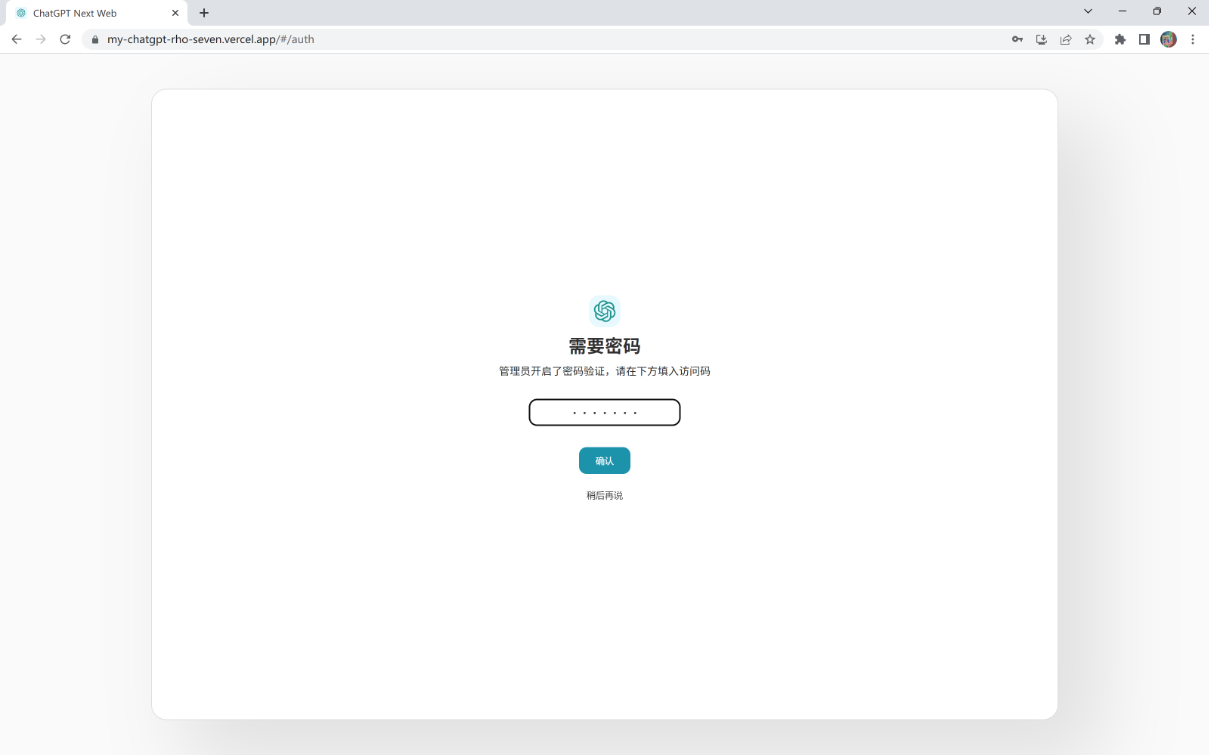Restore down the browser window
The height and width of the screenshot is (755, 1209).
pos(1157,12)
